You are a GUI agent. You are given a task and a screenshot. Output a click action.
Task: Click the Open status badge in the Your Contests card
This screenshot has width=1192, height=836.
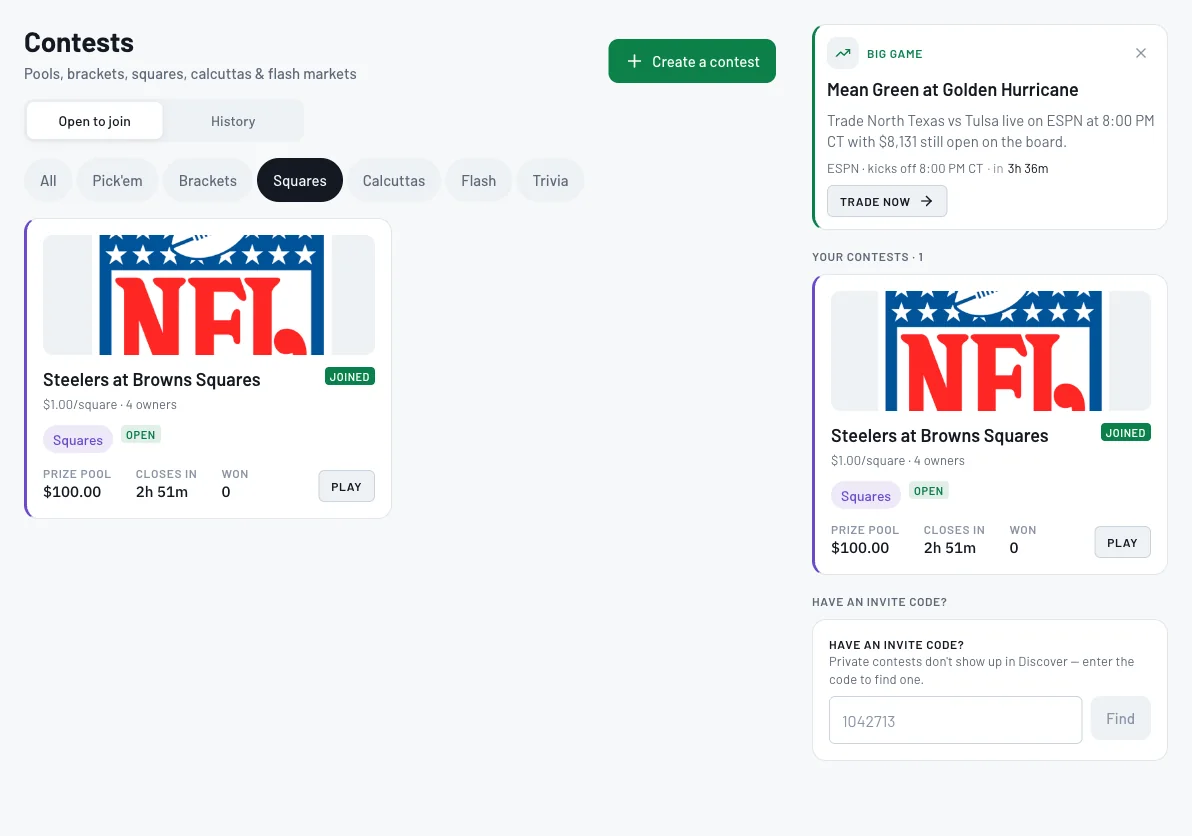(x=928, y=491)
